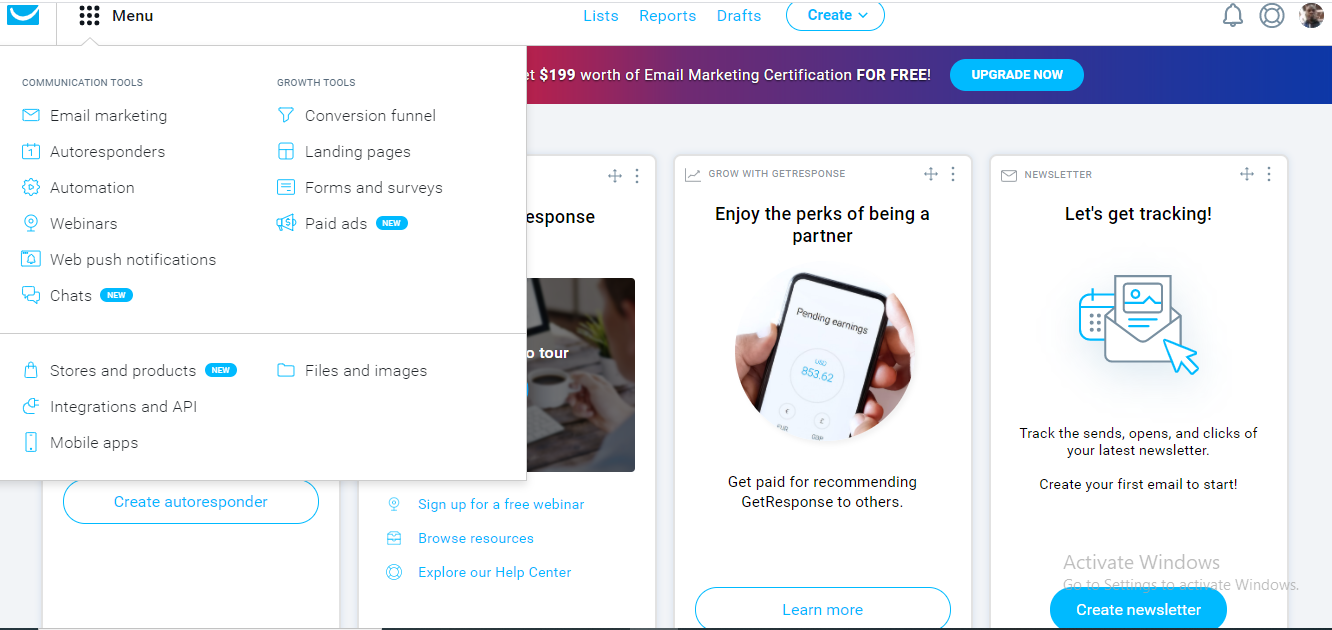Open the Drafts section

(738, 15)
